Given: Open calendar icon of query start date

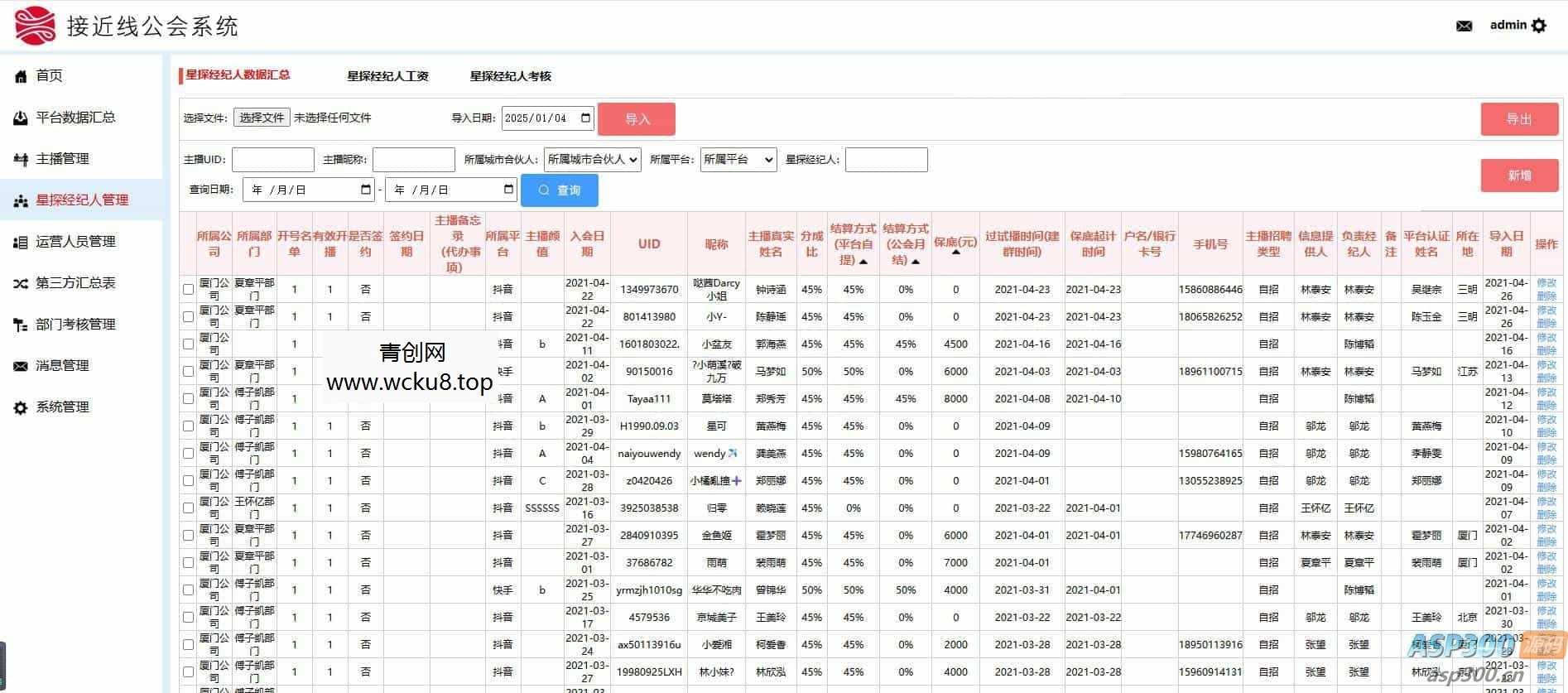Looking at the screenshot, I should pos(366,190).
